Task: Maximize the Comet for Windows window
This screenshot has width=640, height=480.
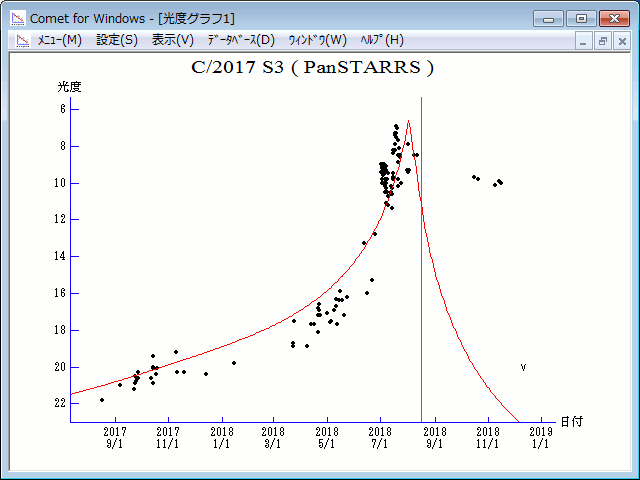Action: pos(580,18)
